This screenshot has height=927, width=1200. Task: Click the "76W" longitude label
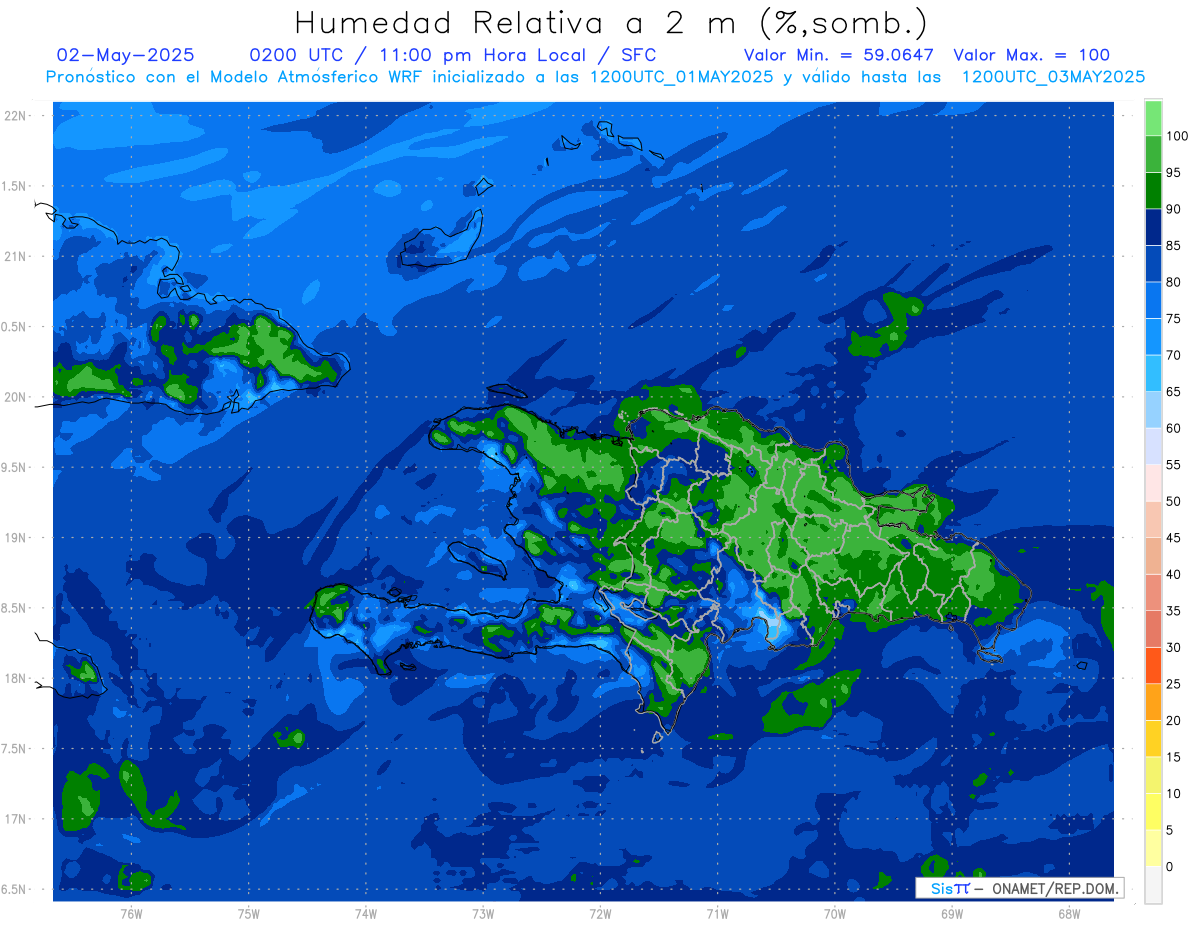tap(131, 914)
